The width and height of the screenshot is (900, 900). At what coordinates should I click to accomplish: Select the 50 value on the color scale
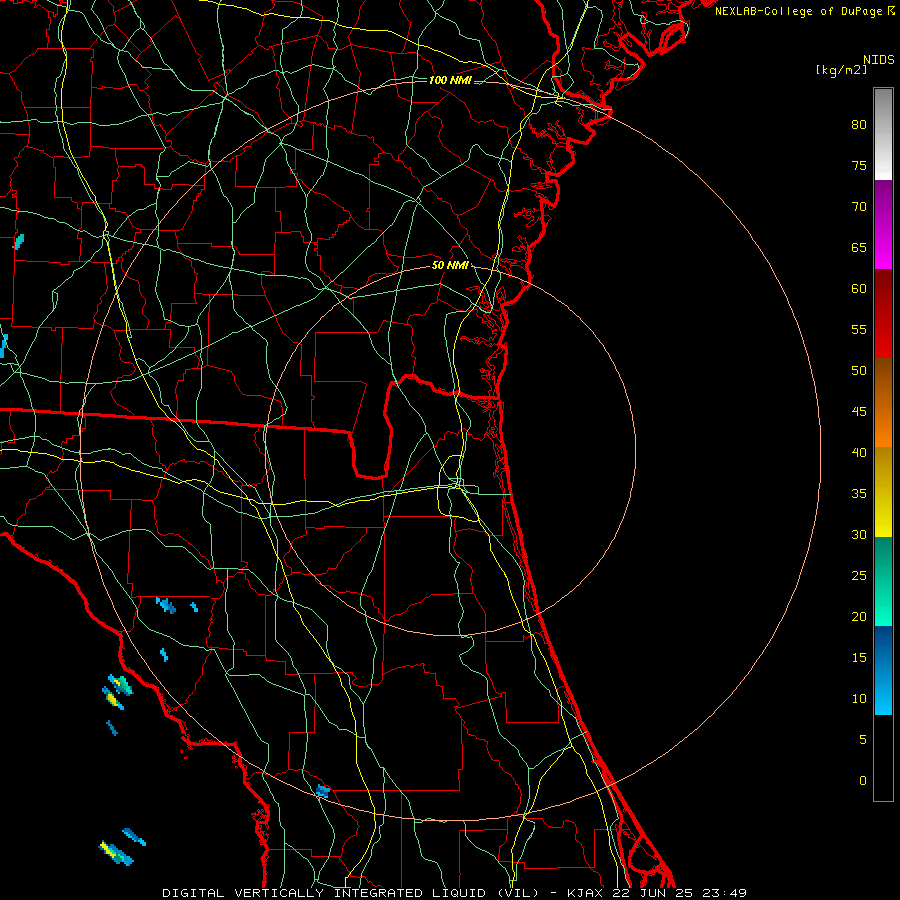coord(859,370)
